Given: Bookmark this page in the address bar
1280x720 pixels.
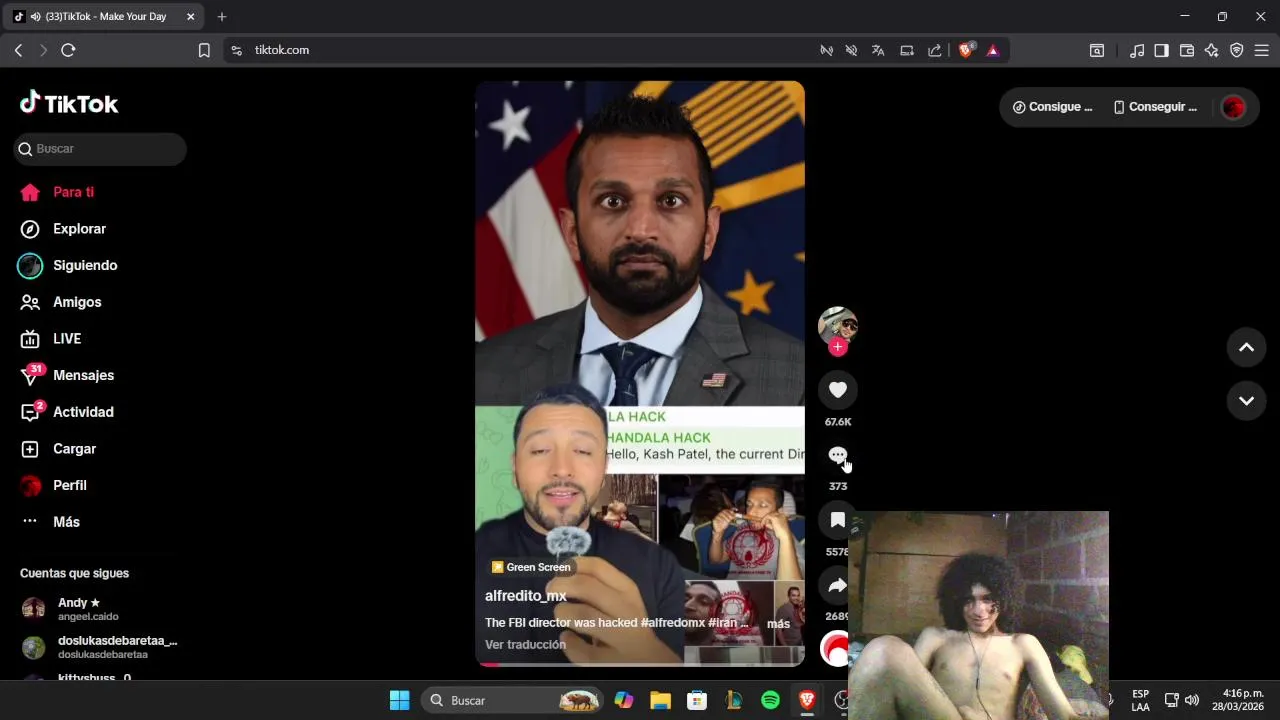Looking at the screenshot, I should coord(204,50).
